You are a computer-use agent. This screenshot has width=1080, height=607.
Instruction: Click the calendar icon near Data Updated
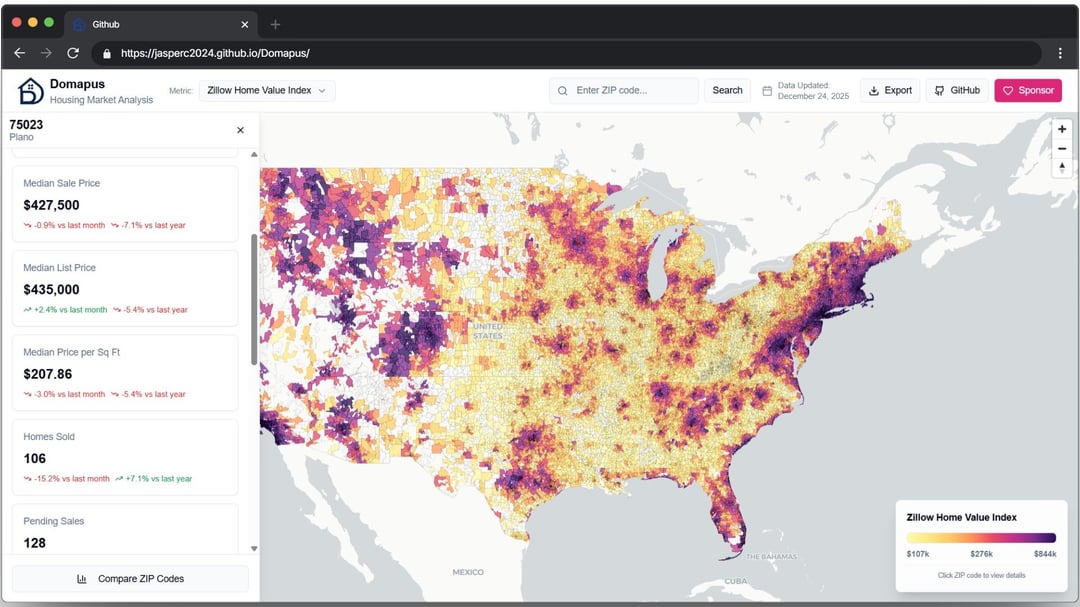point(767,91)
